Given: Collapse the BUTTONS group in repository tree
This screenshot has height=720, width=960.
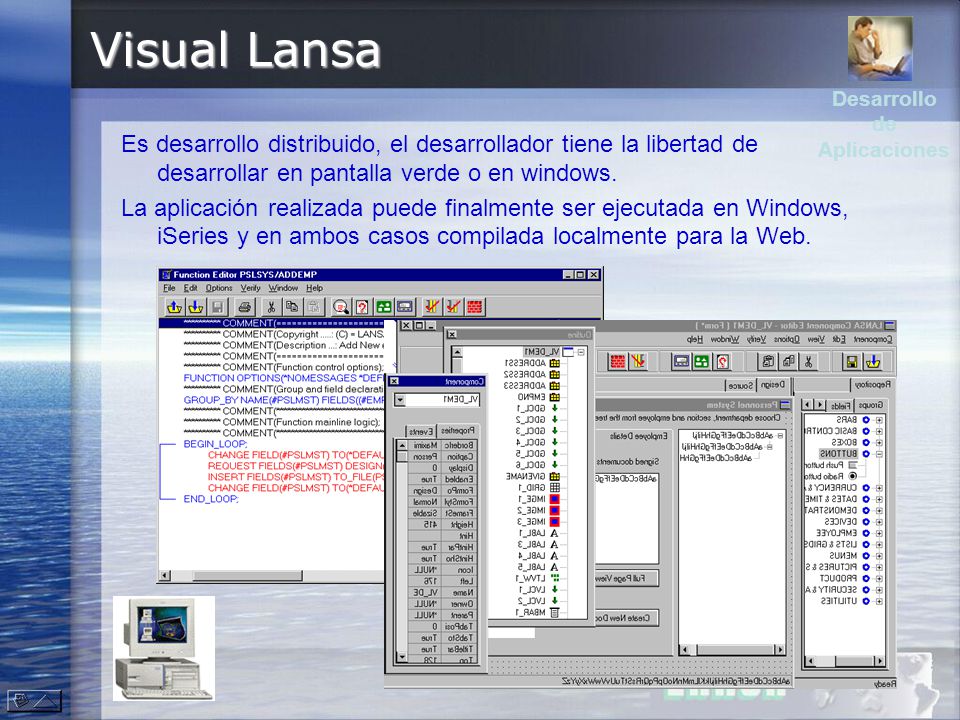Looking at the screenshot, I should tap(879, 454).
